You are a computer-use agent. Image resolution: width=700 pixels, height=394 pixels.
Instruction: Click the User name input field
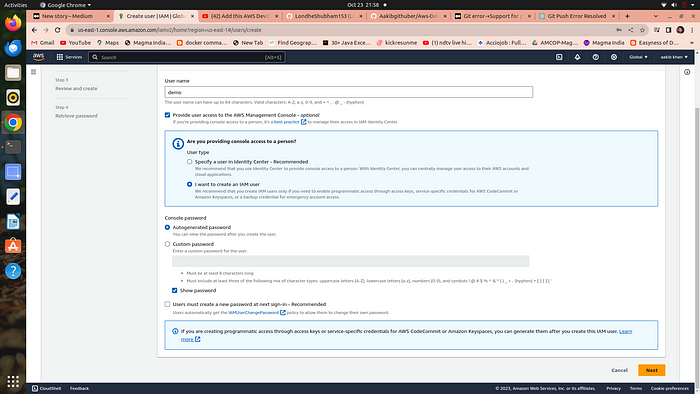349,92
